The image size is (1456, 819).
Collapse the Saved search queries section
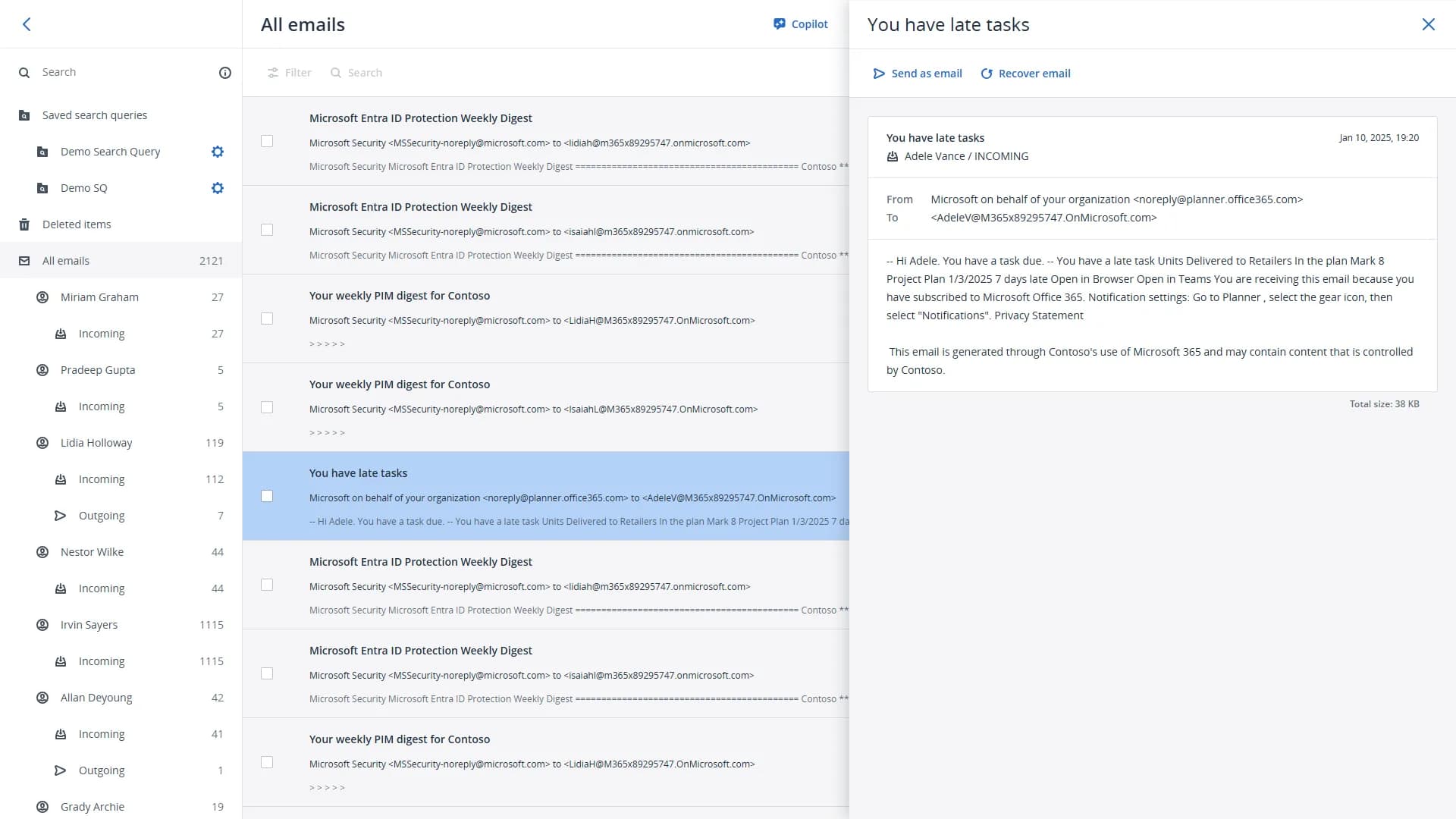click(94, 115)
